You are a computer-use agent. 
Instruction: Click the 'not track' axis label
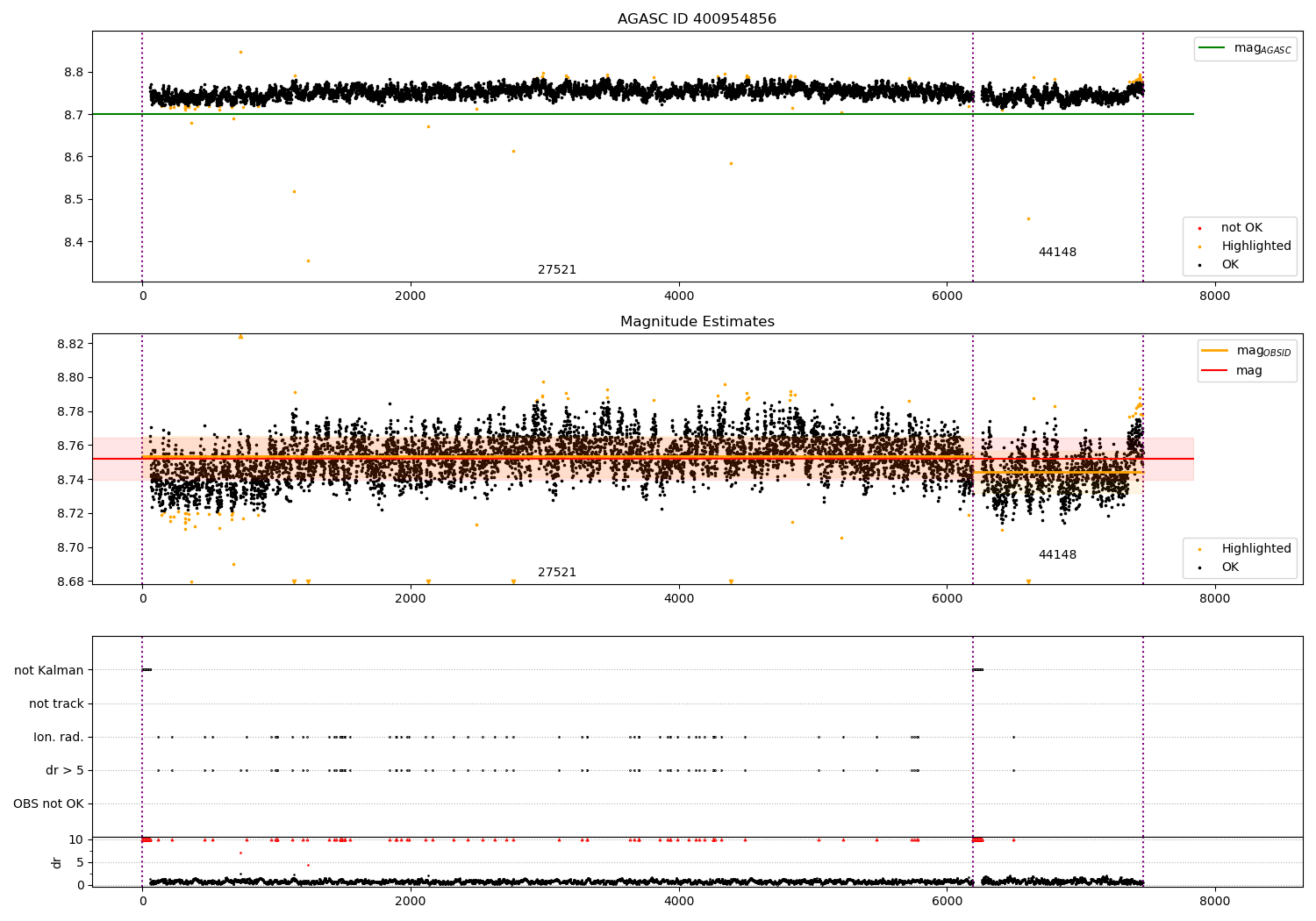click(56, 703)
